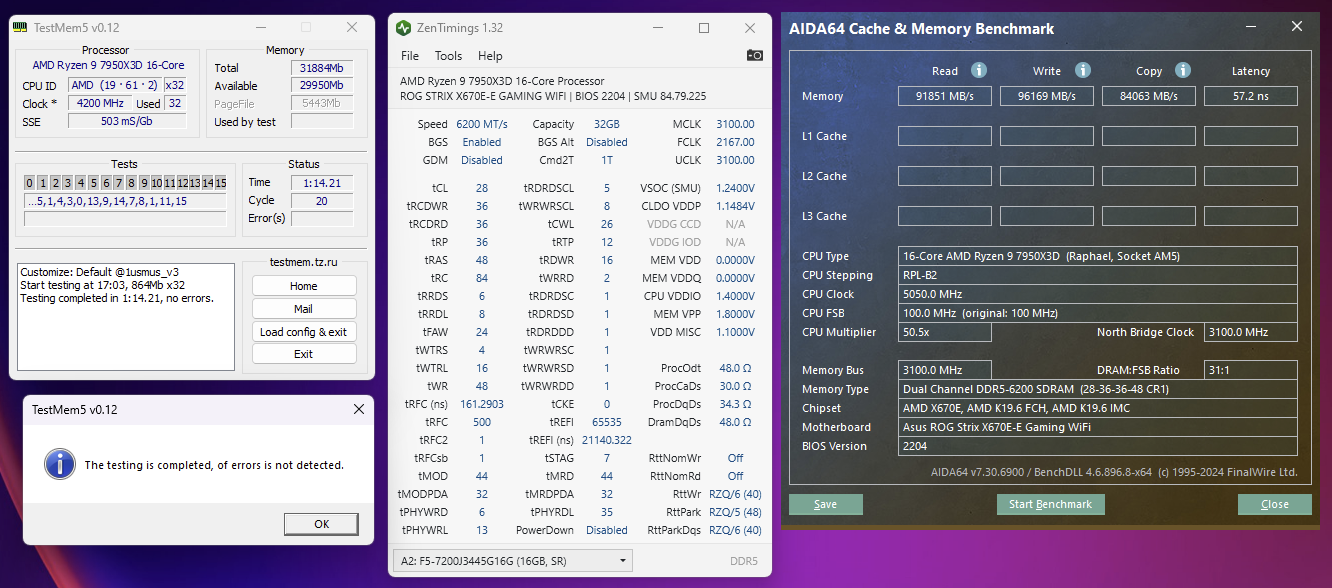This screenshot has width=1332, height=588.
Task: Open the memory module slot dropdown
Action: 511,561
